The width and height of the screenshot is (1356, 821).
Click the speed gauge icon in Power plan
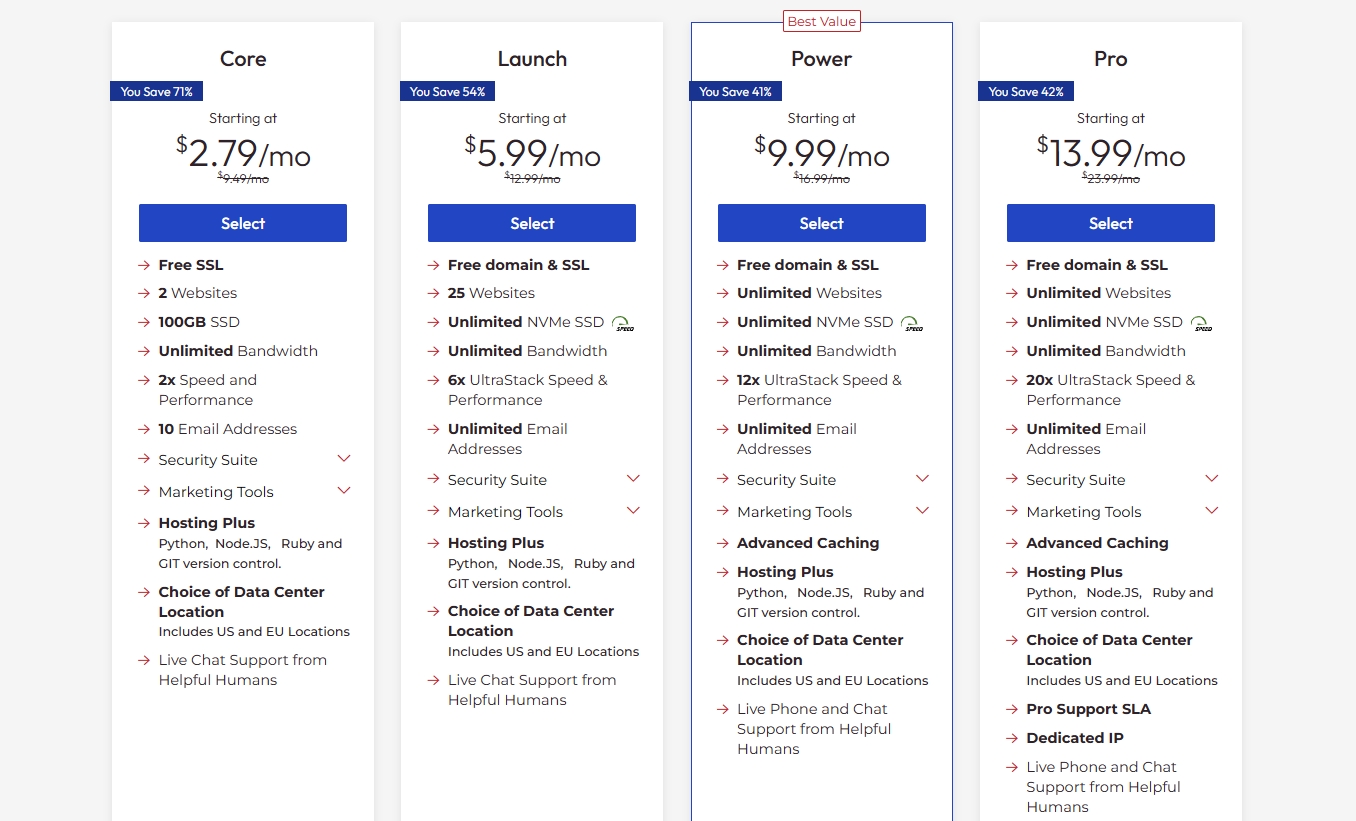tap(912, 323)
